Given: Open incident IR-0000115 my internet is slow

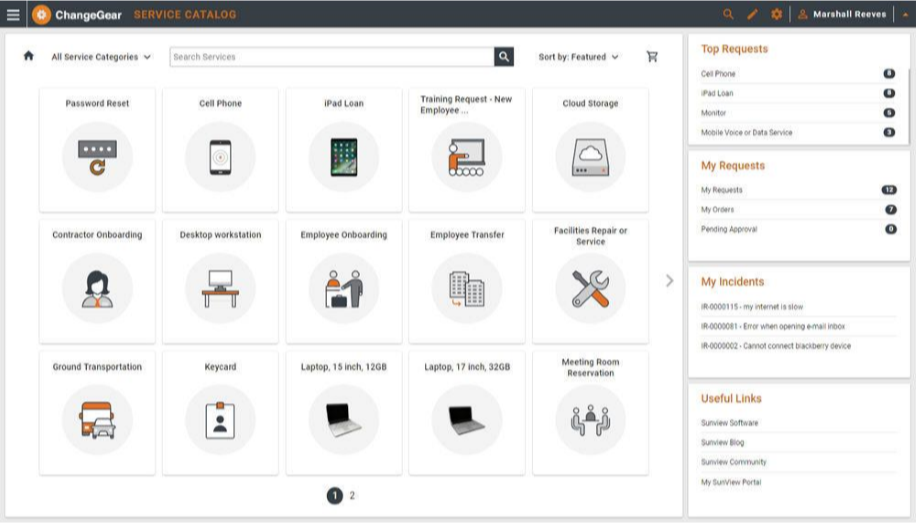Looking at the screenshot, I should tap(752, 307).
